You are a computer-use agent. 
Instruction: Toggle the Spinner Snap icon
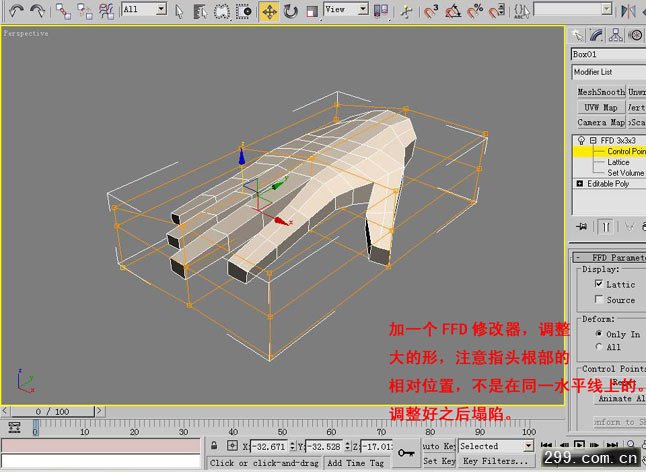(x=497, y=12)
